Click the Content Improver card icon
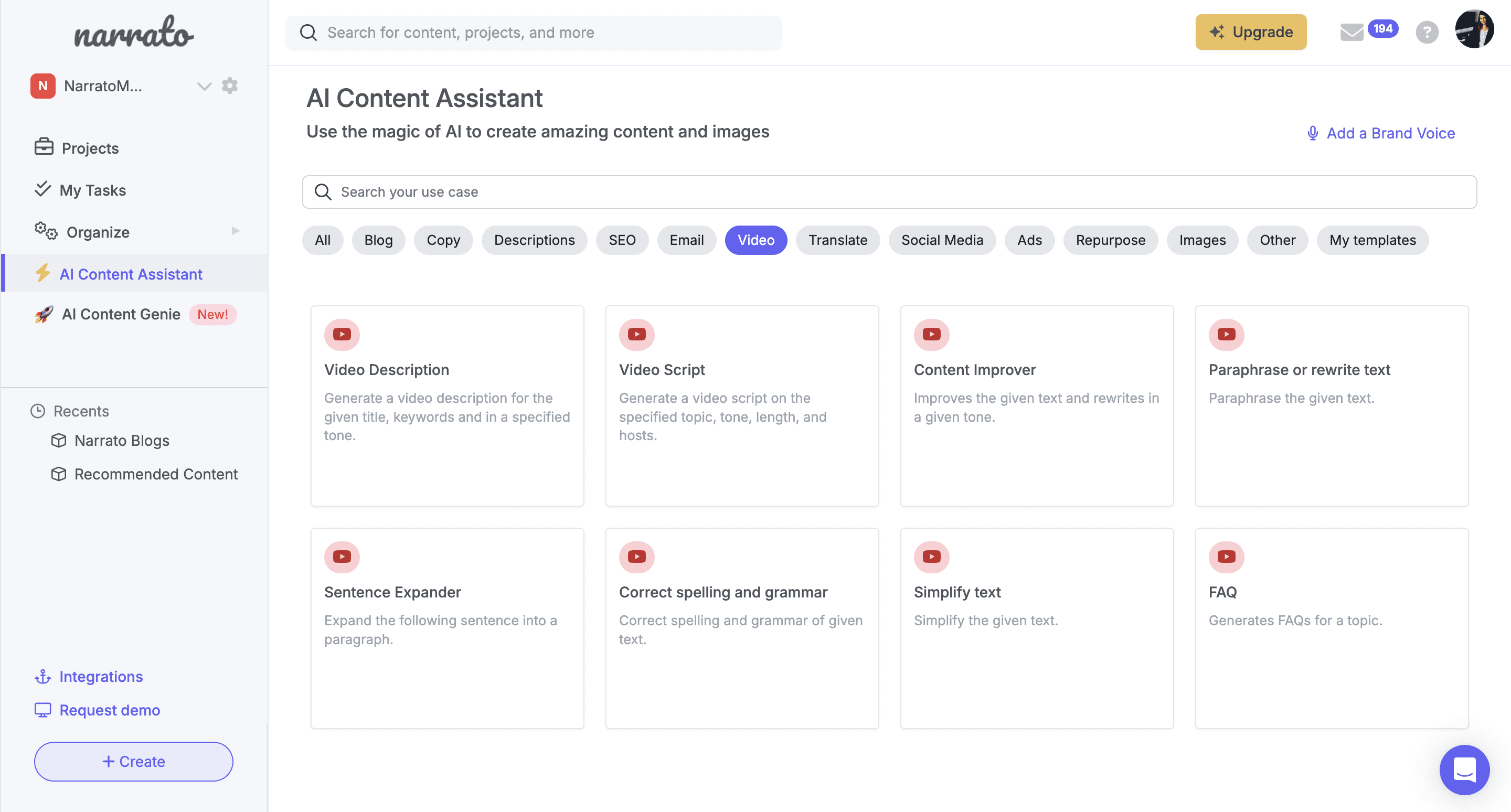Viewport: 1511px width, 812px height. 931,334
